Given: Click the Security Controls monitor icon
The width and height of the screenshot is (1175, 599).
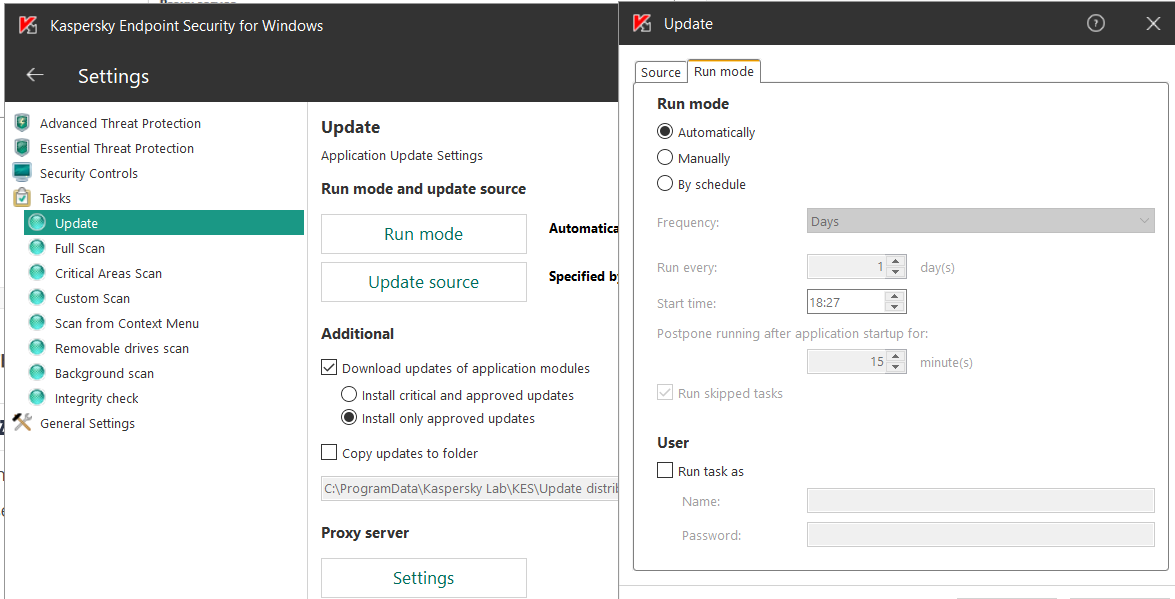Looking at the screenshot, I should (22, 172).
